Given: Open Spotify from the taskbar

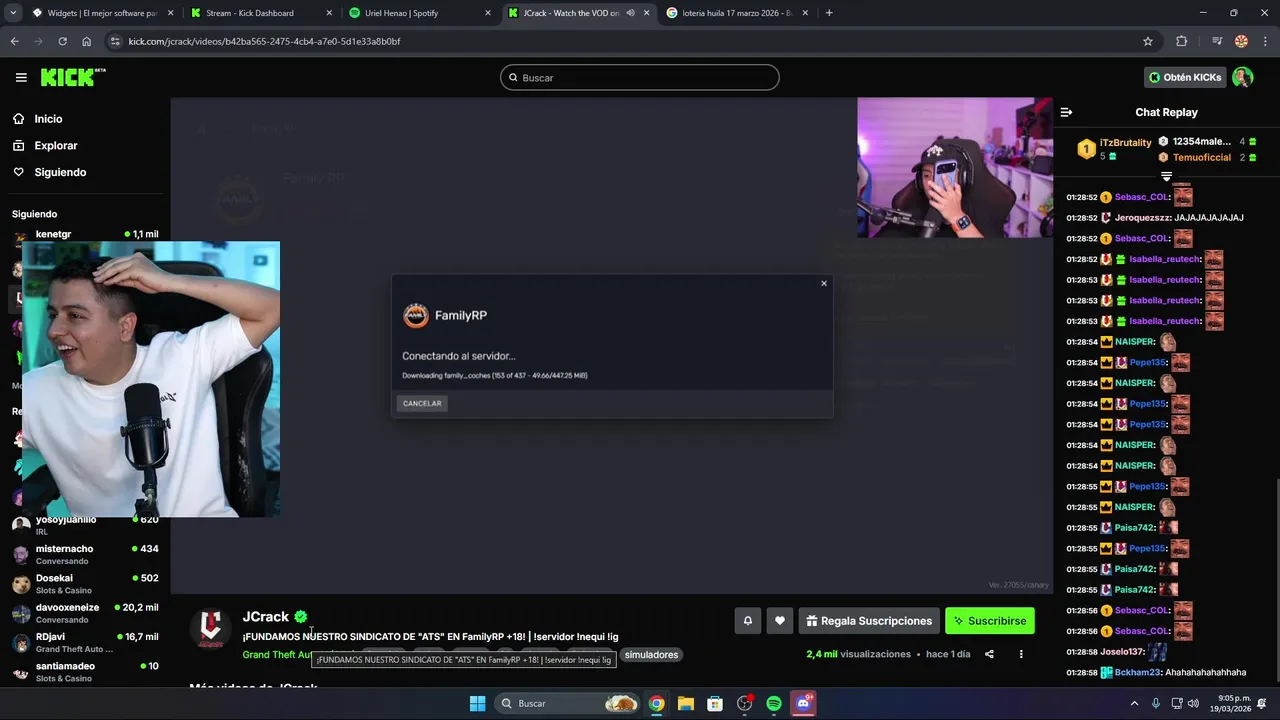Looking at the screenshot, I should [x=774, y=704].
